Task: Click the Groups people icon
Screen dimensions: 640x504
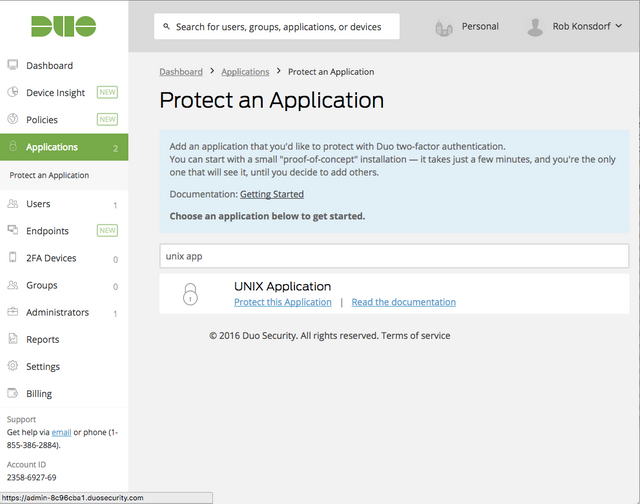Action: pos(13,285)
